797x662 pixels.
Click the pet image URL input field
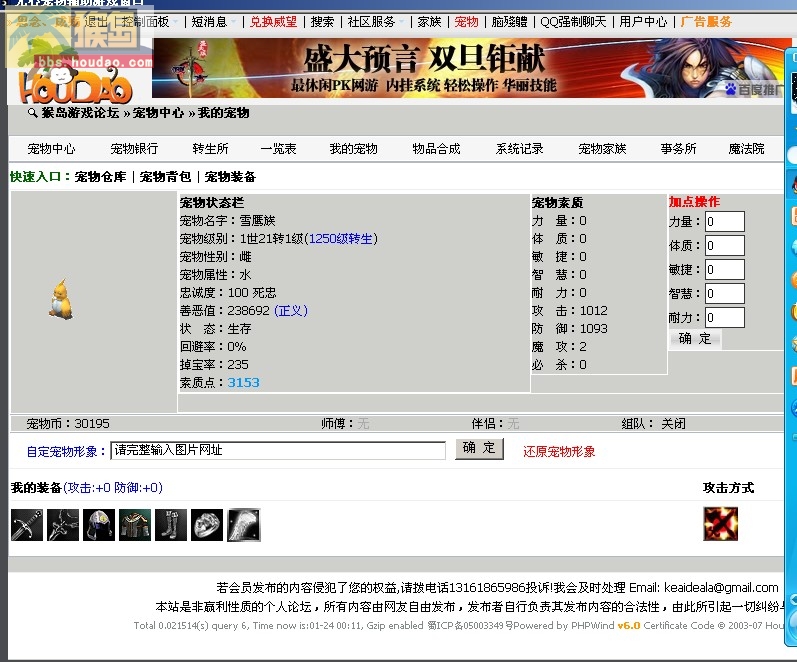(x=278, y=450)
